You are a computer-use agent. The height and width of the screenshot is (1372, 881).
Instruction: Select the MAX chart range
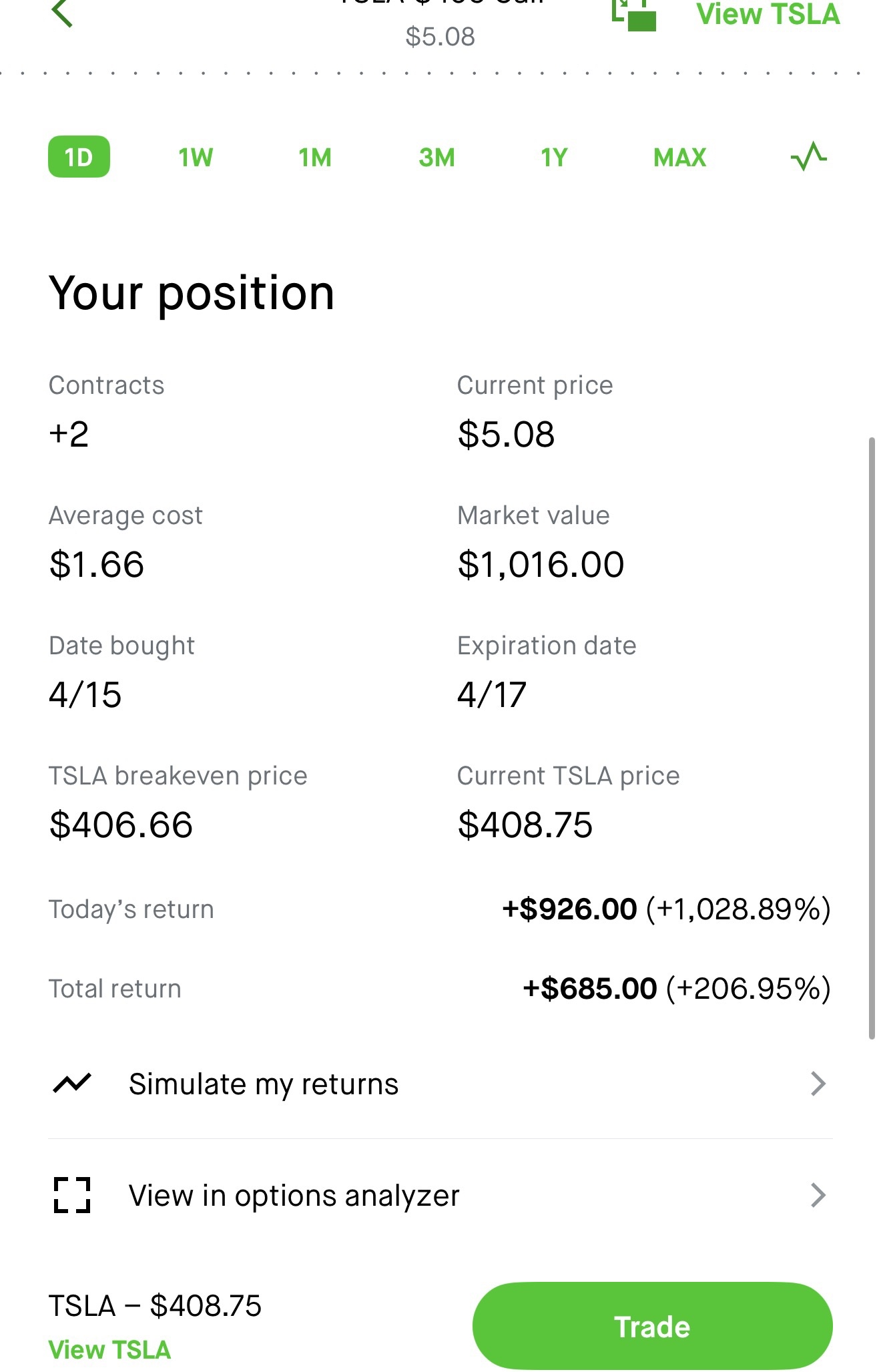tap(680, 158)
